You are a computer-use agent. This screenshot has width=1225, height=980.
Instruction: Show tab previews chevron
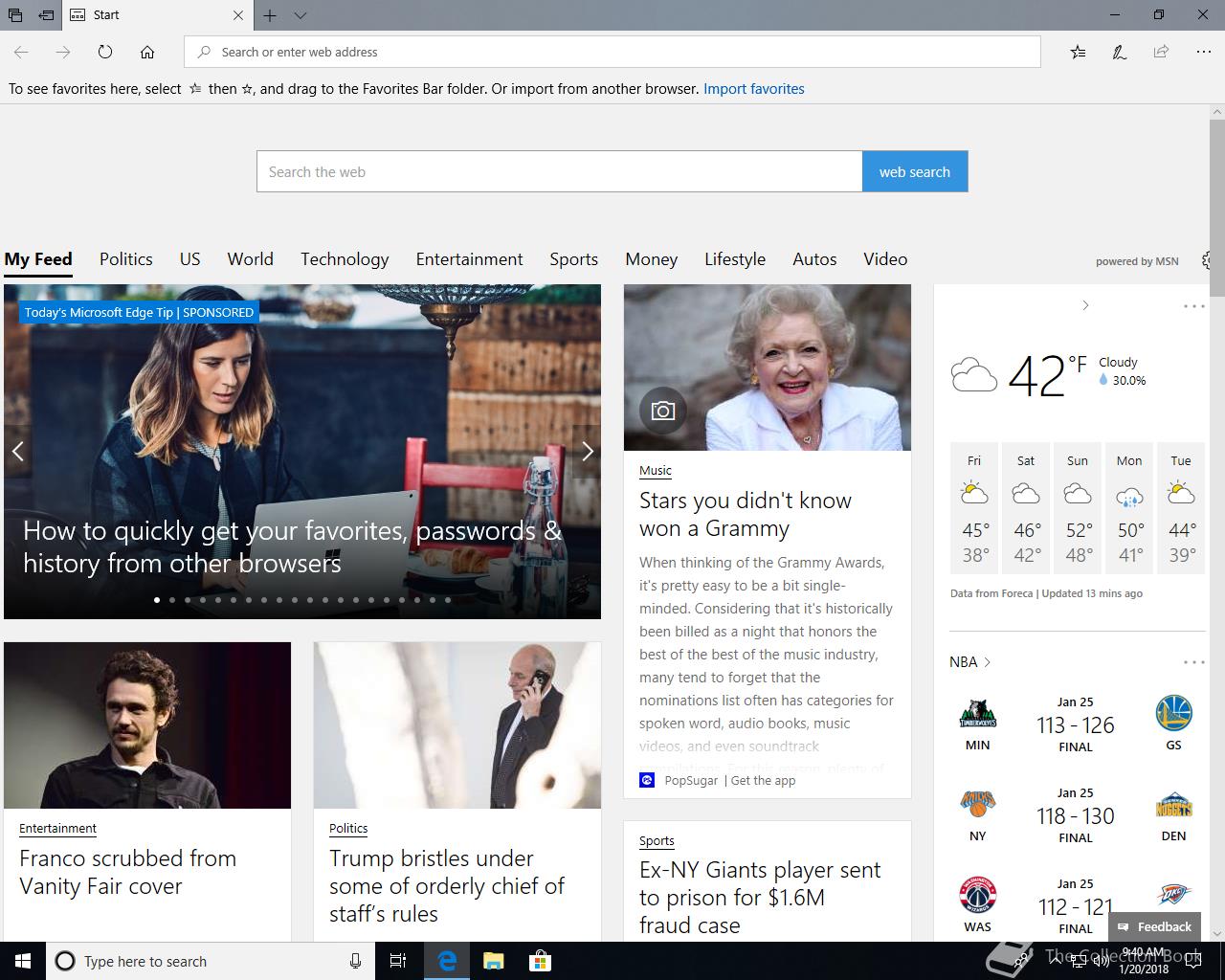click(x=301, y=15)
